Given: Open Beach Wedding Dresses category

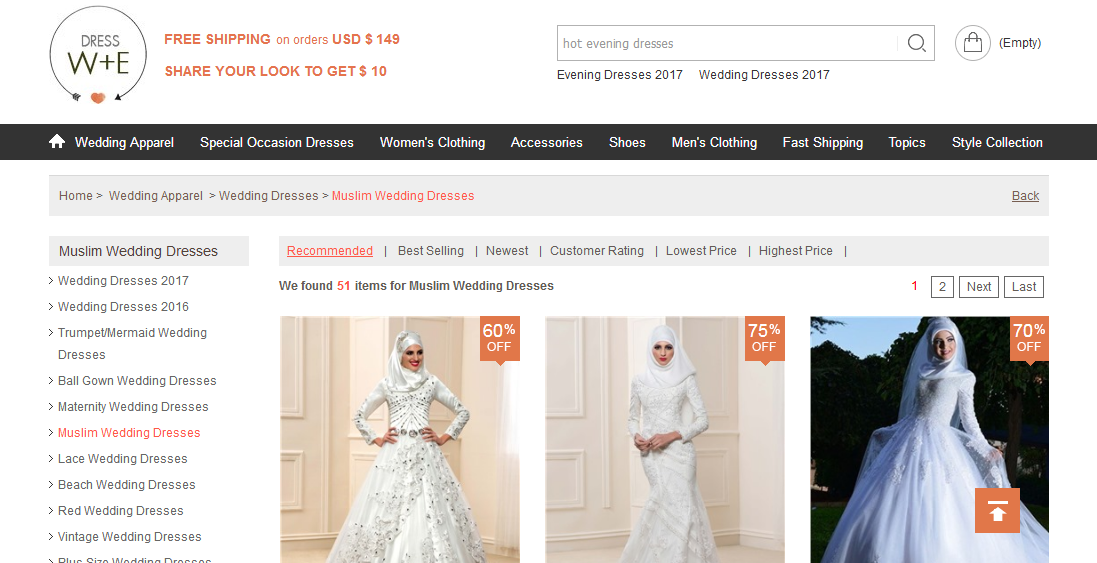Looking at the screenshot, I should 127,484.
